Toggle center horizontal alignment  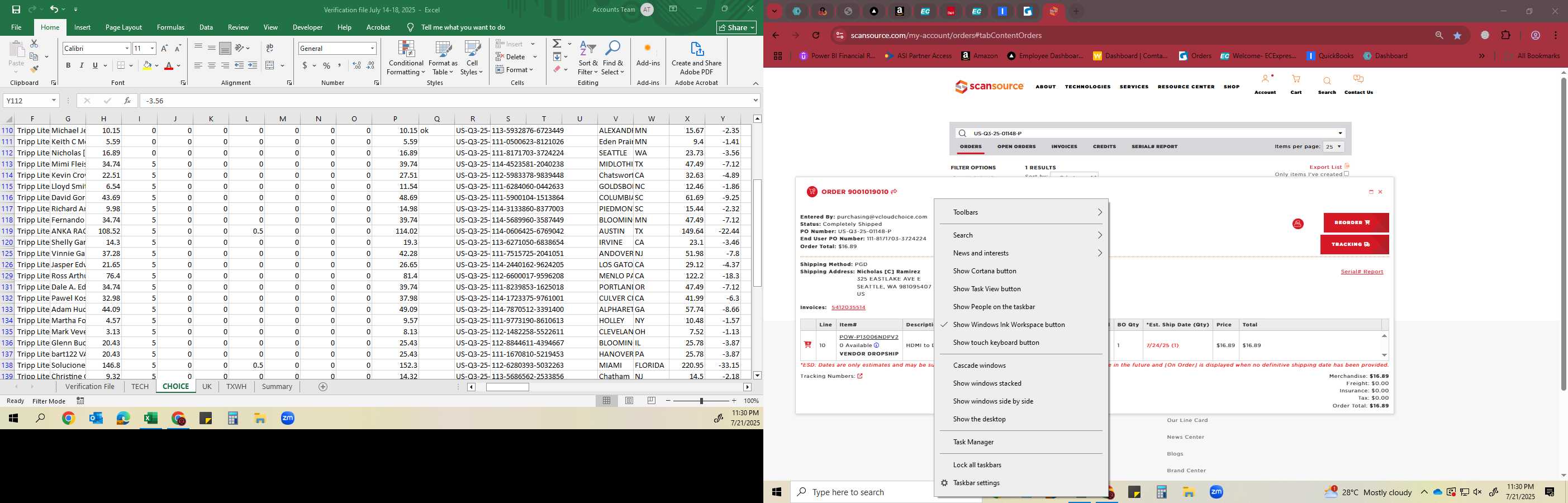point(212,65)
